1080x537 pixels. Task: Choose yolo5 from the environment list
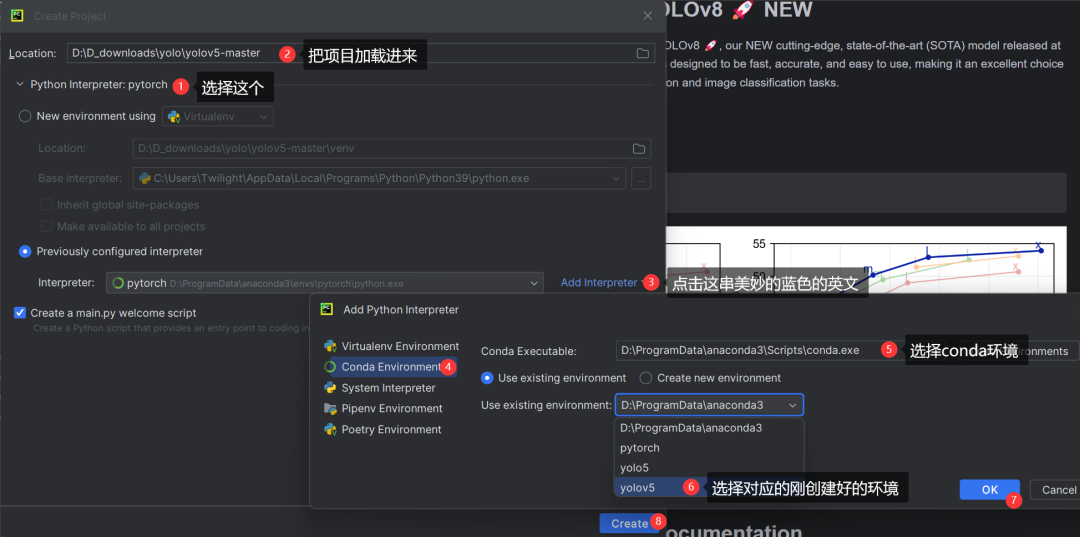coord(708,467)
